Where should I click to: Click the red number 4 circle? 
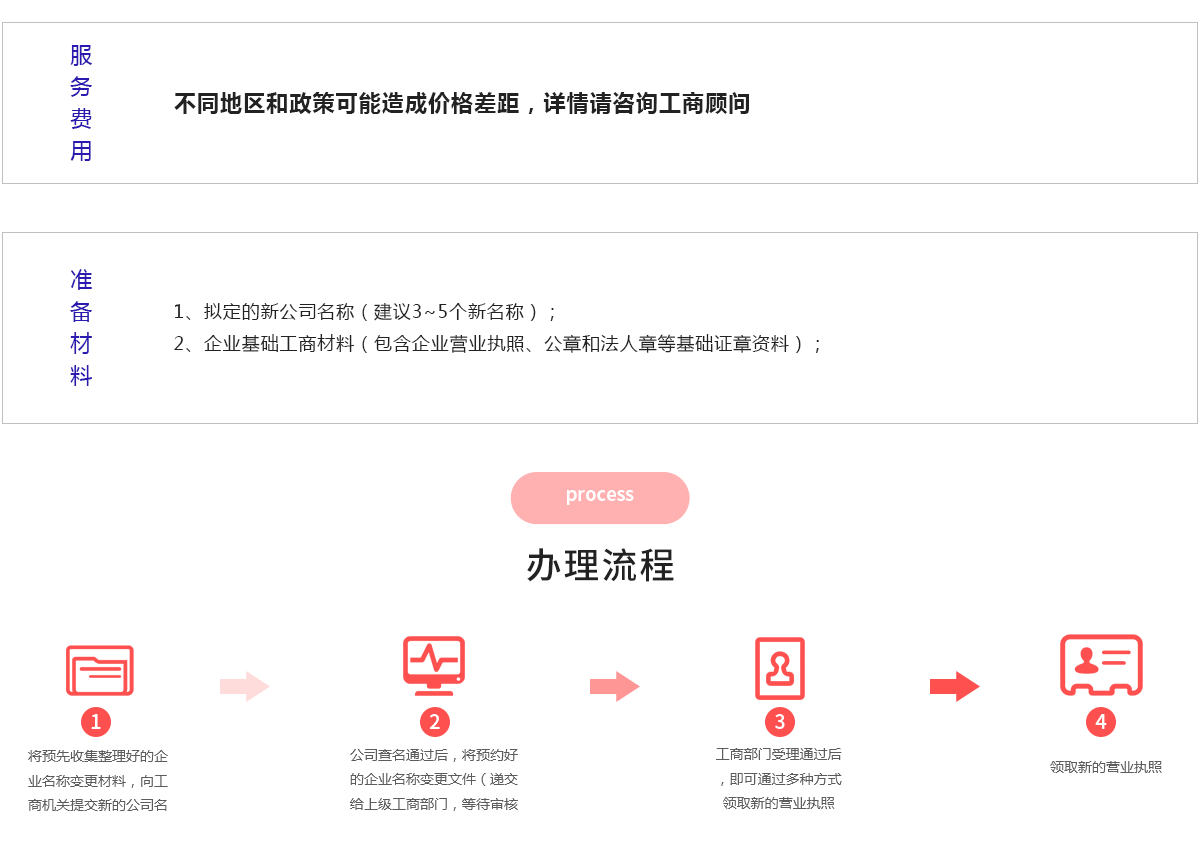tap(1101, 721)
